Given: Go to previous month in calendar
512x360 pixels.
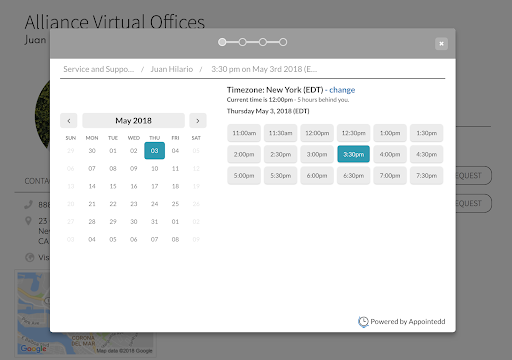Looking at the screenshot, I should point(69,121).
